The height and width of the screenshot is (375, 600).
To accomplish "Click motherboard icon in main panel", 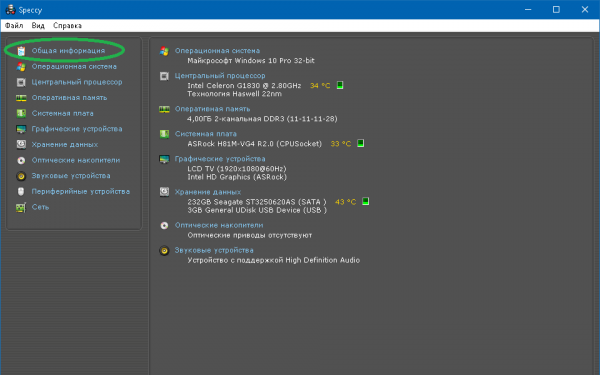I will pos(164,134).
